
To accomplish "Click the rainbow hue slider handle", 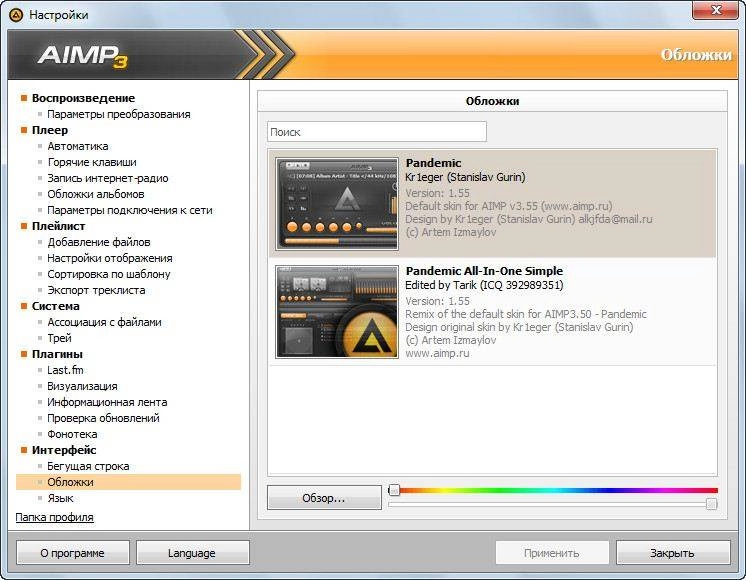I will 394,490.
